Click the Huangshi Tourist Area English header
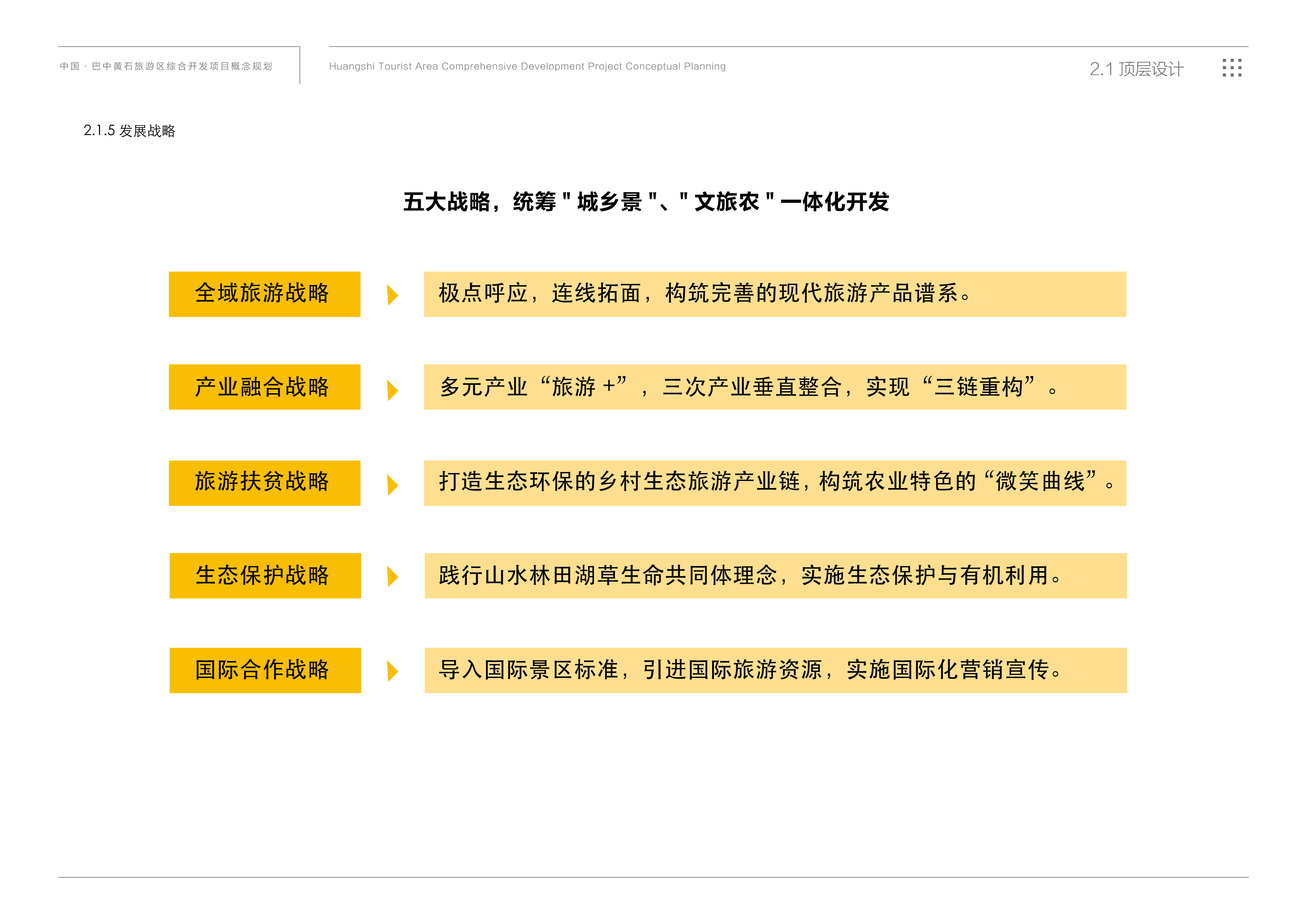Image resolution: width=1307 pixels, height=924 pixels. tap(527, 67)
